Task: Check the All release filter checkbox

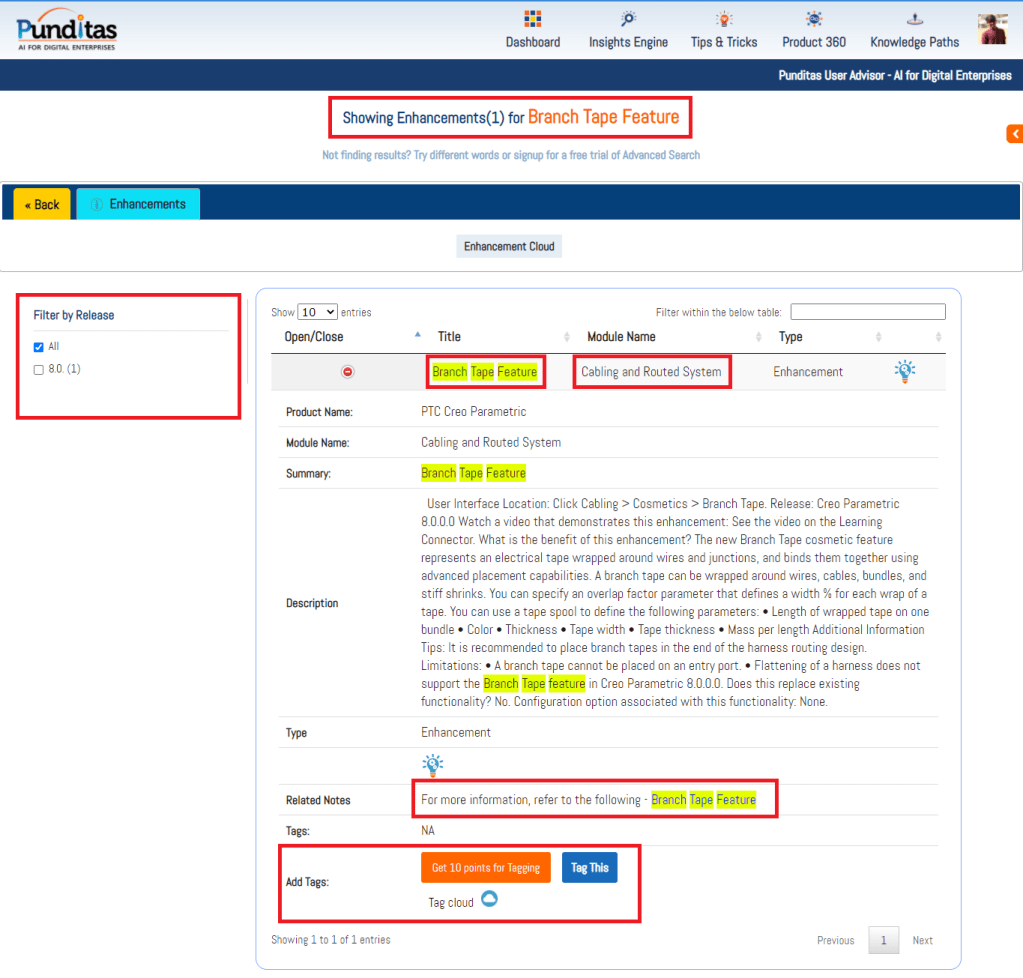Action: coord(39,347)
